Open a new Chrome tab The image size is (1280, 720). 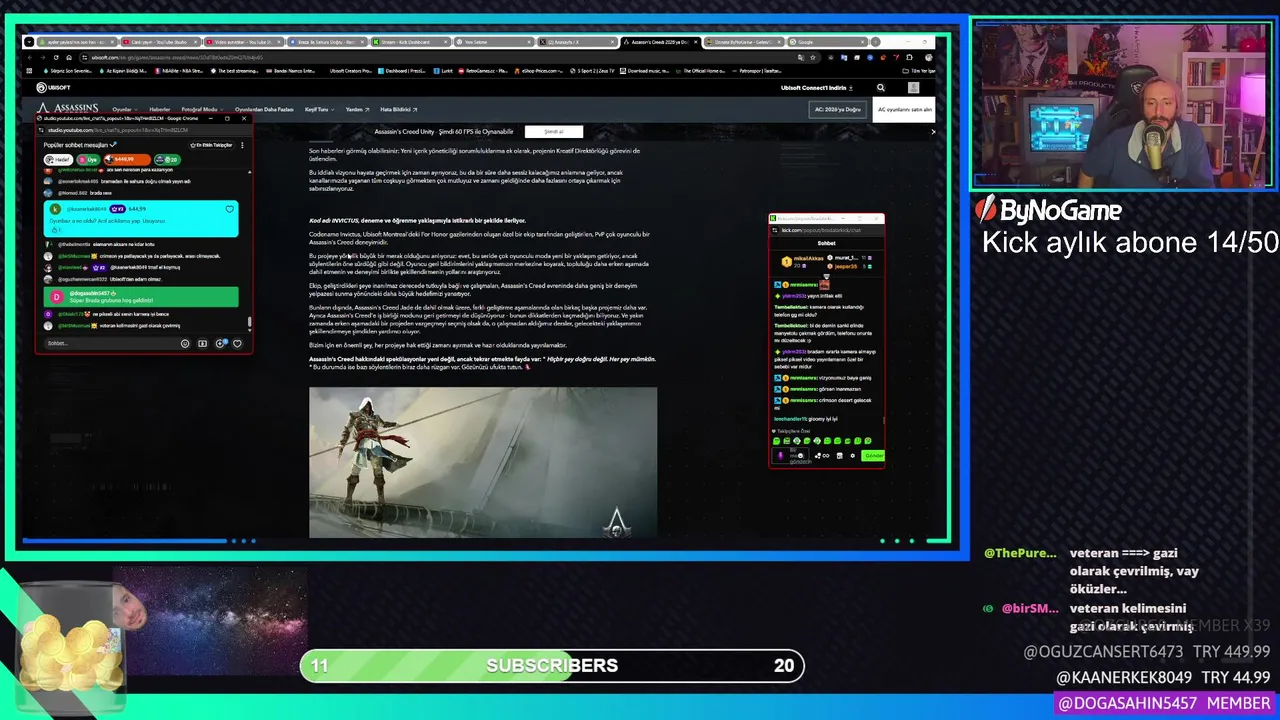[x=875, y=42]
